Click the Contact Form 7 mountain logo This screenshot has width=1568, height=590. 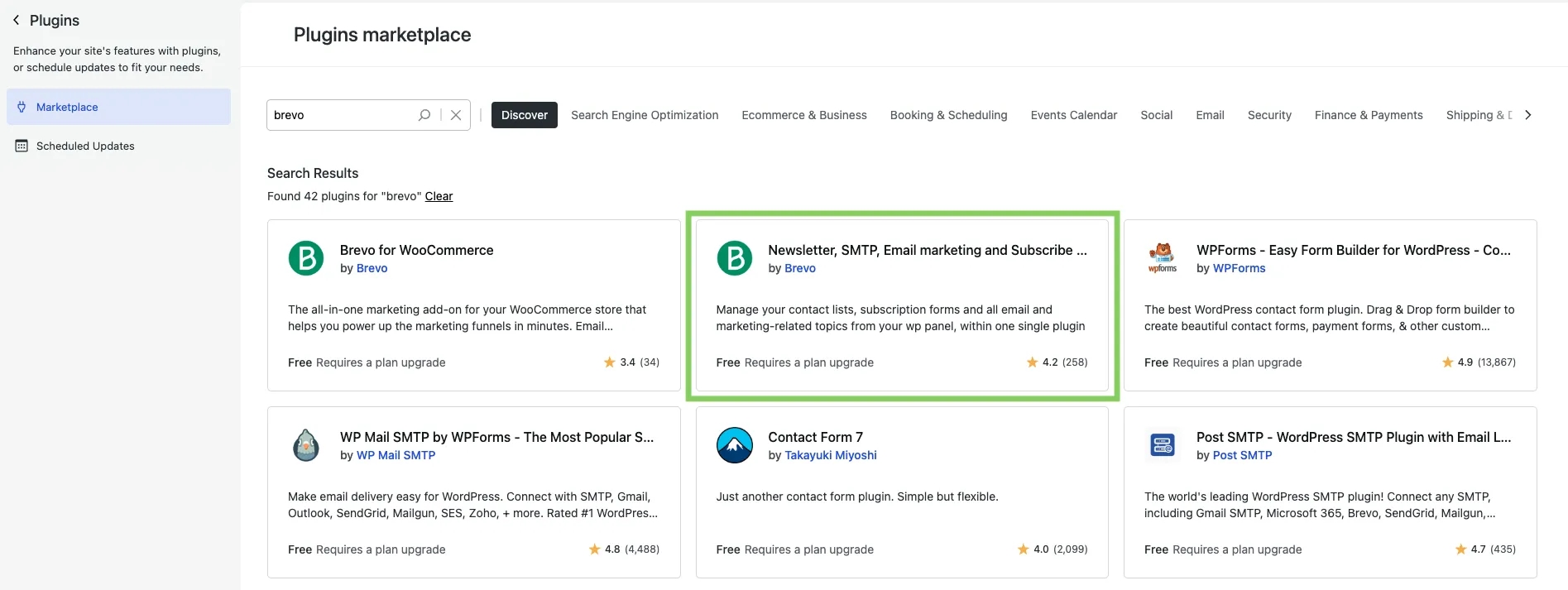click(x=735, y=445)
